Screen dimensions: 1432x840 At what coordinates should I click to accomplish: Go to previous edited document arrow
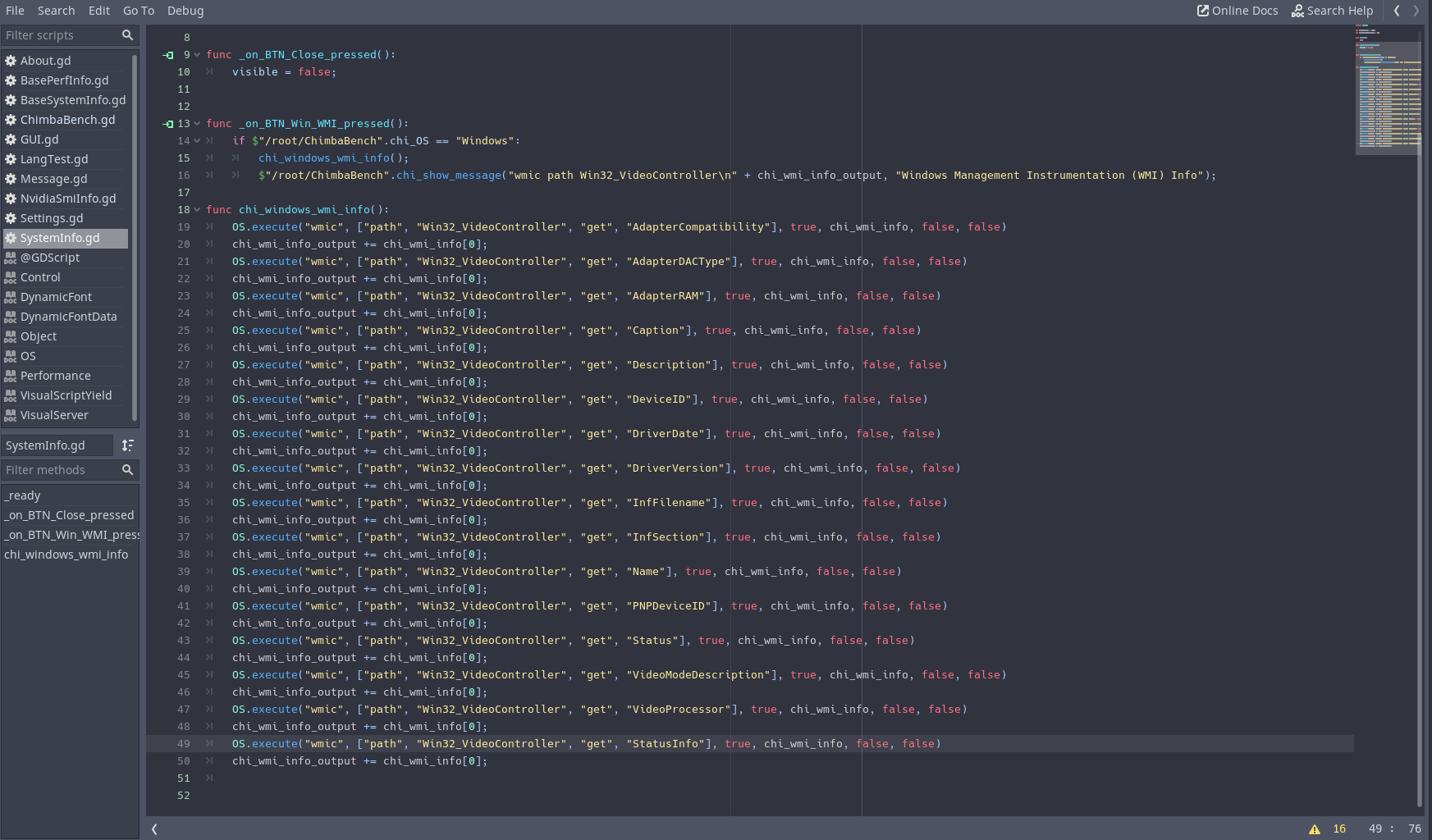click(1397, 11)
